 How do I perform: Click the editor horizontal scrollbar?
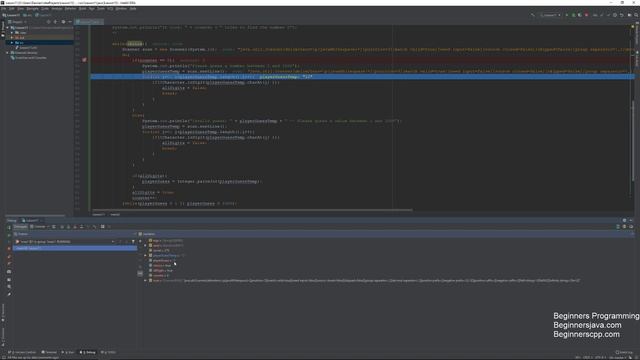252,210
